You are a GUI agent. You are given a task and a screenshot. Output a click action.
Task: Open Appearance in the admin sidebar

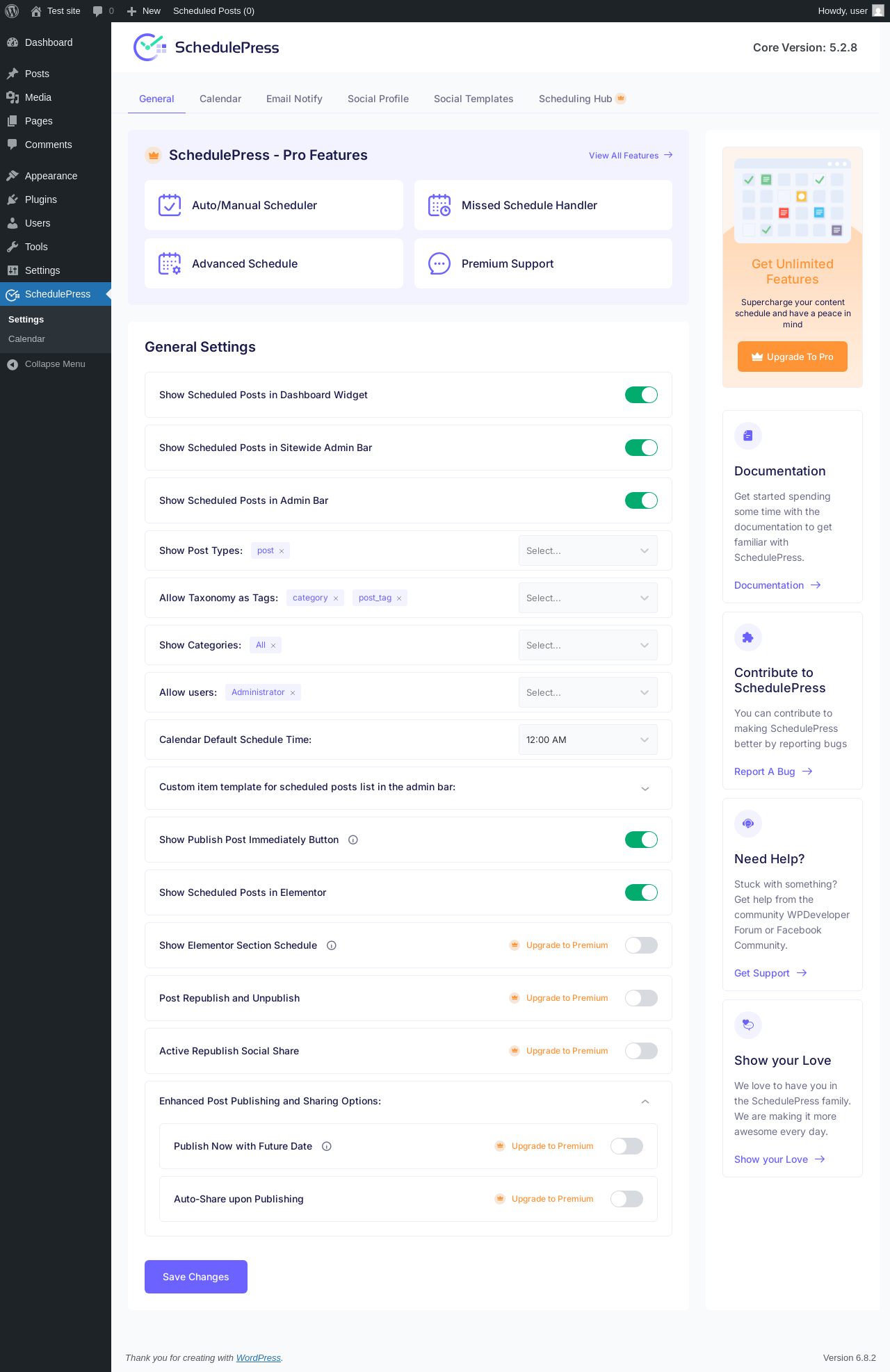[56, 176]
